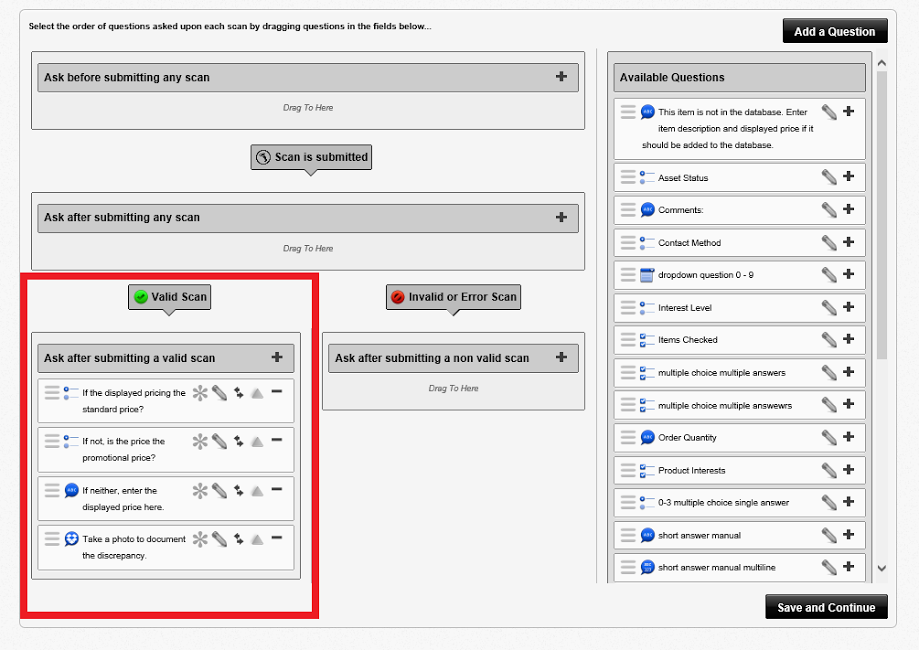This screenshot has width=919, height=650.
Task: Edit the Comments question
Action: coord(829,210)
